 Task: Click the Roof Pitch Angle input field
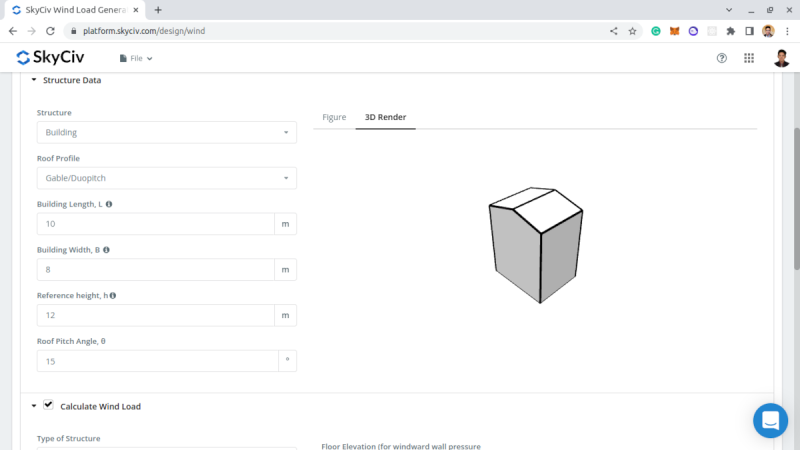pos(155,361)
